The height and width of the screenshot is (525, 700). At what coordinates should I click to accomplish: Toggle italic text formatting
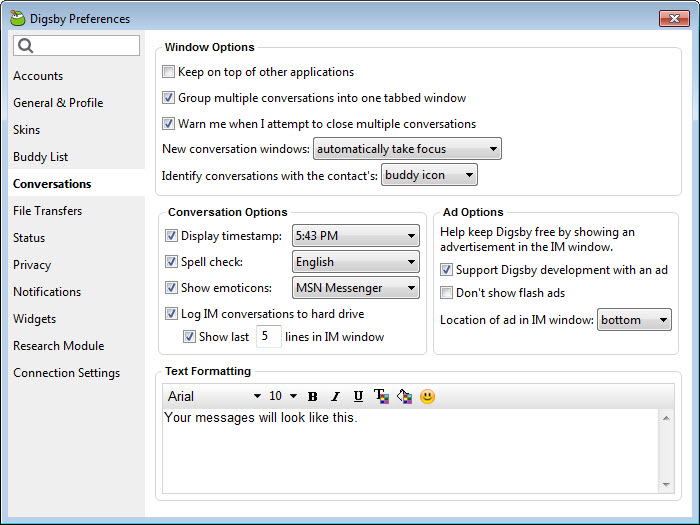[335, 396]
